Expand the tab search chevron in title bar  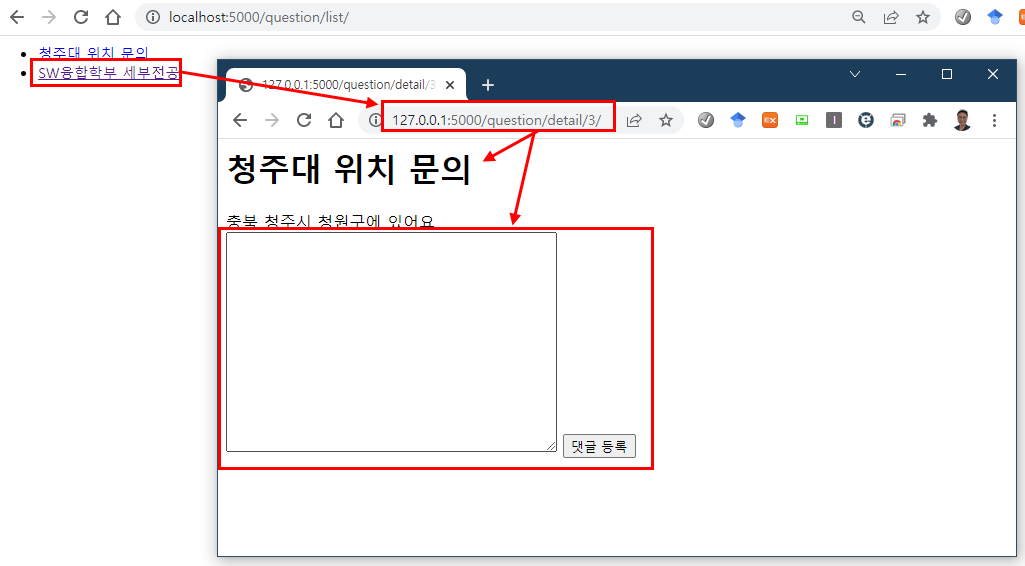pos(854,74)
